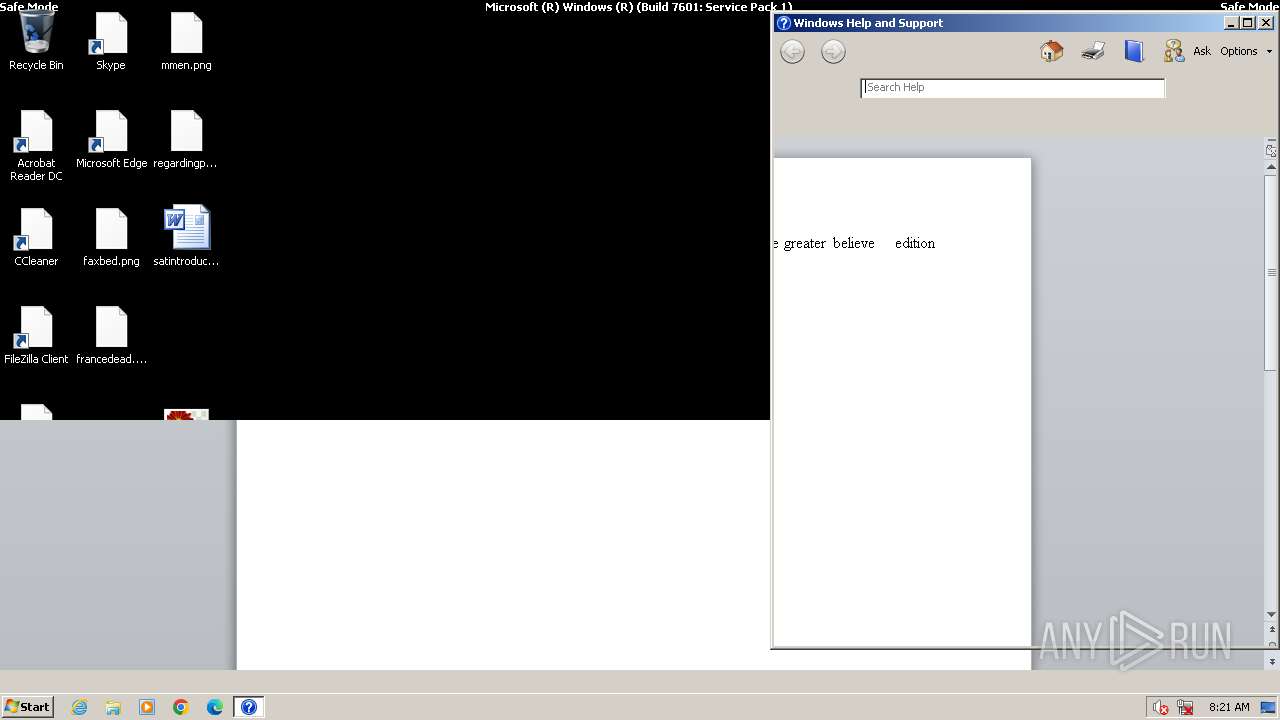
Task: Click the small icon above the scrollbar
Action: (1271, 151)
